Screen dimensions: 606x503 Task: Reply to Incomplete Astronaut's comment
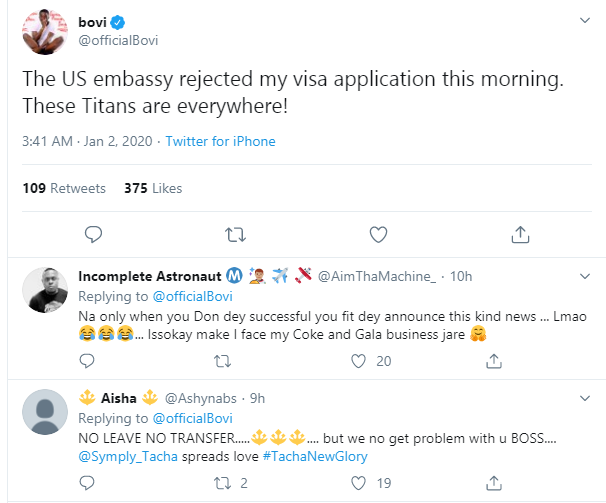[x=87, y=361]
